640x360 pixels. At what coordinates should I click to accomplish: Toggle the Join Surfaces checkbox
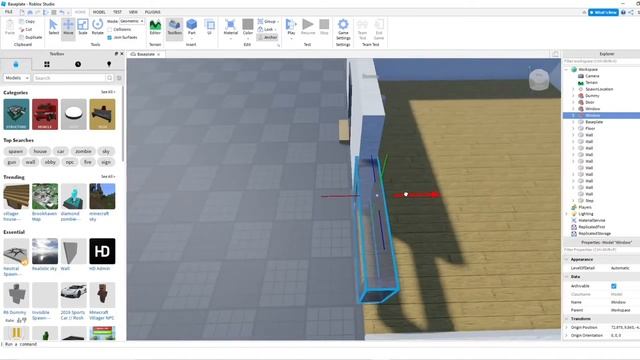[109, 37]
